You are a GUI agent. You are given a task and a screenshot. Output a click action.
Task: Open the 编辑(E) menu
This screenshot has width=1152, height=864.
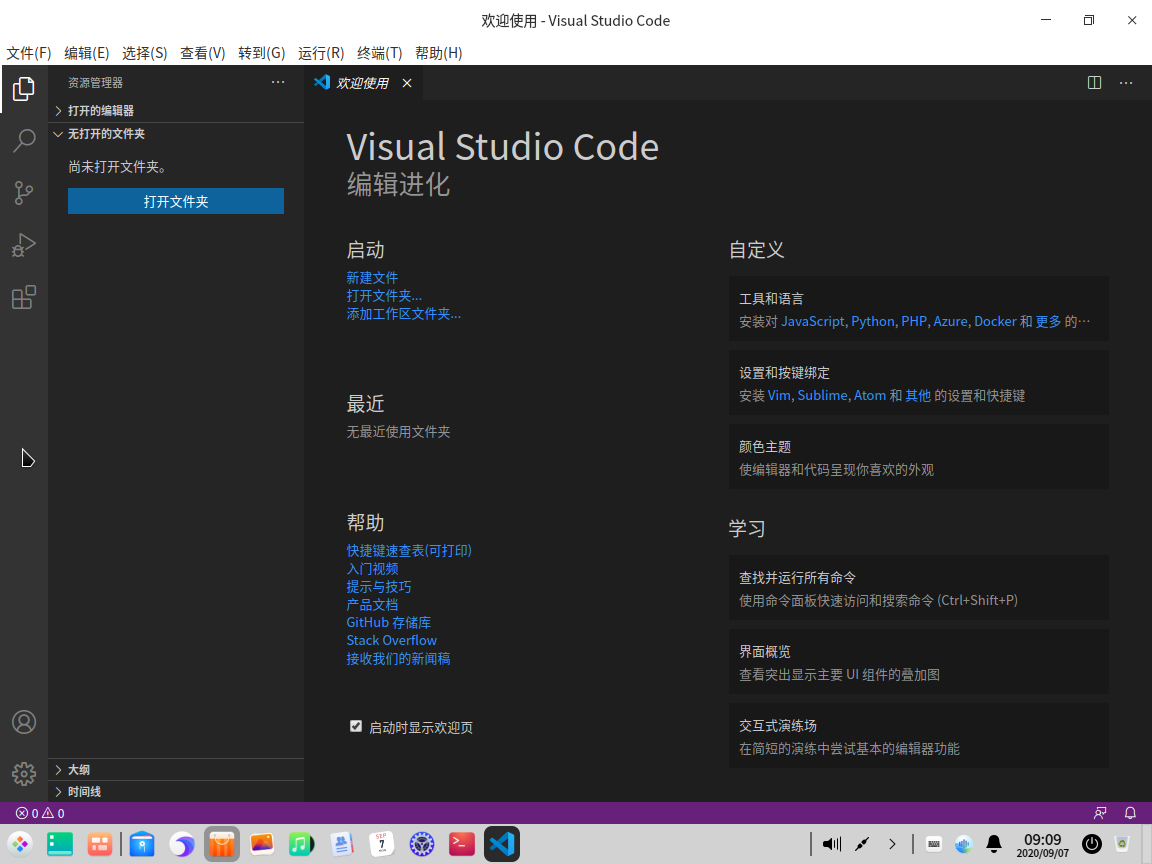coord(87,53)
